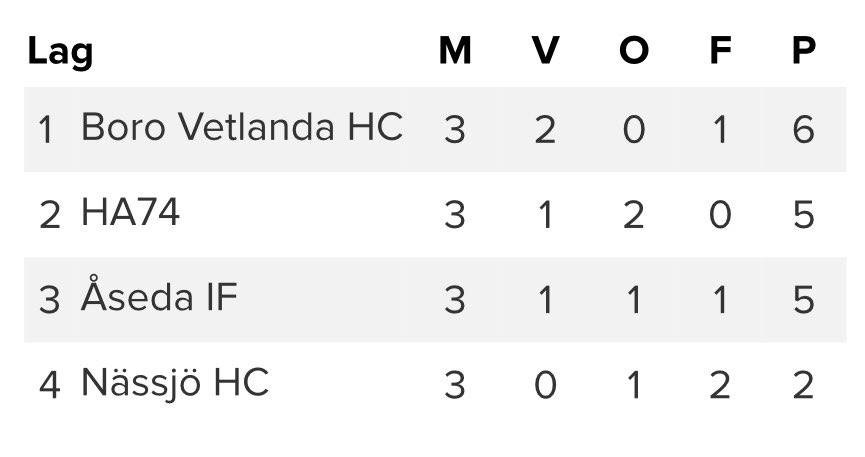Screen dimensions: 865x457
Task: Open the HA74 team row
Action: [130, 214]
